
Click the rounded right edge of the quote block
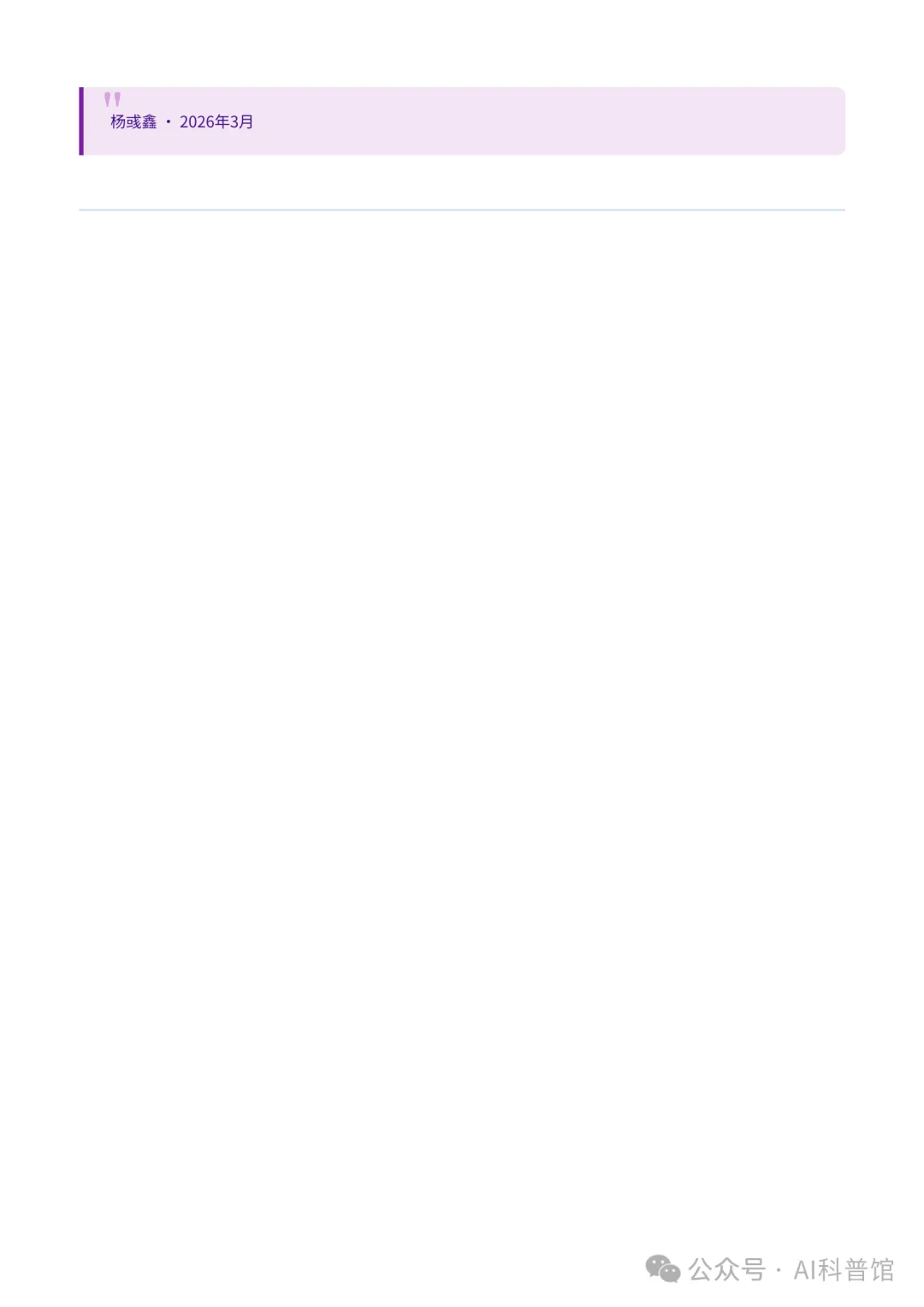point(842,121)
